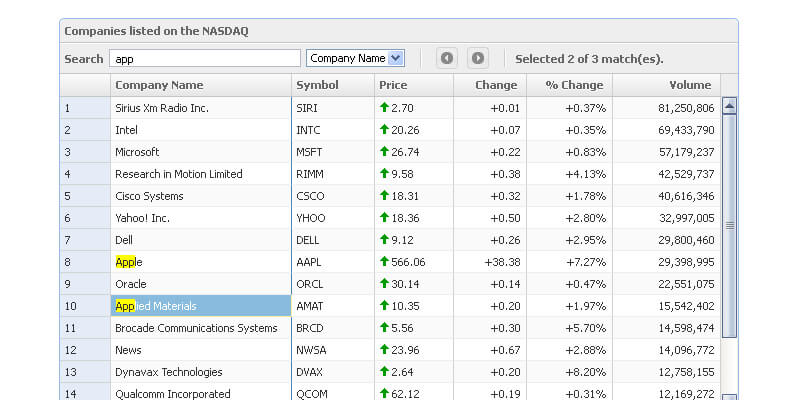Select the Apple company name cell
This screenshot has height=400, width=800.
click(200, 262)
